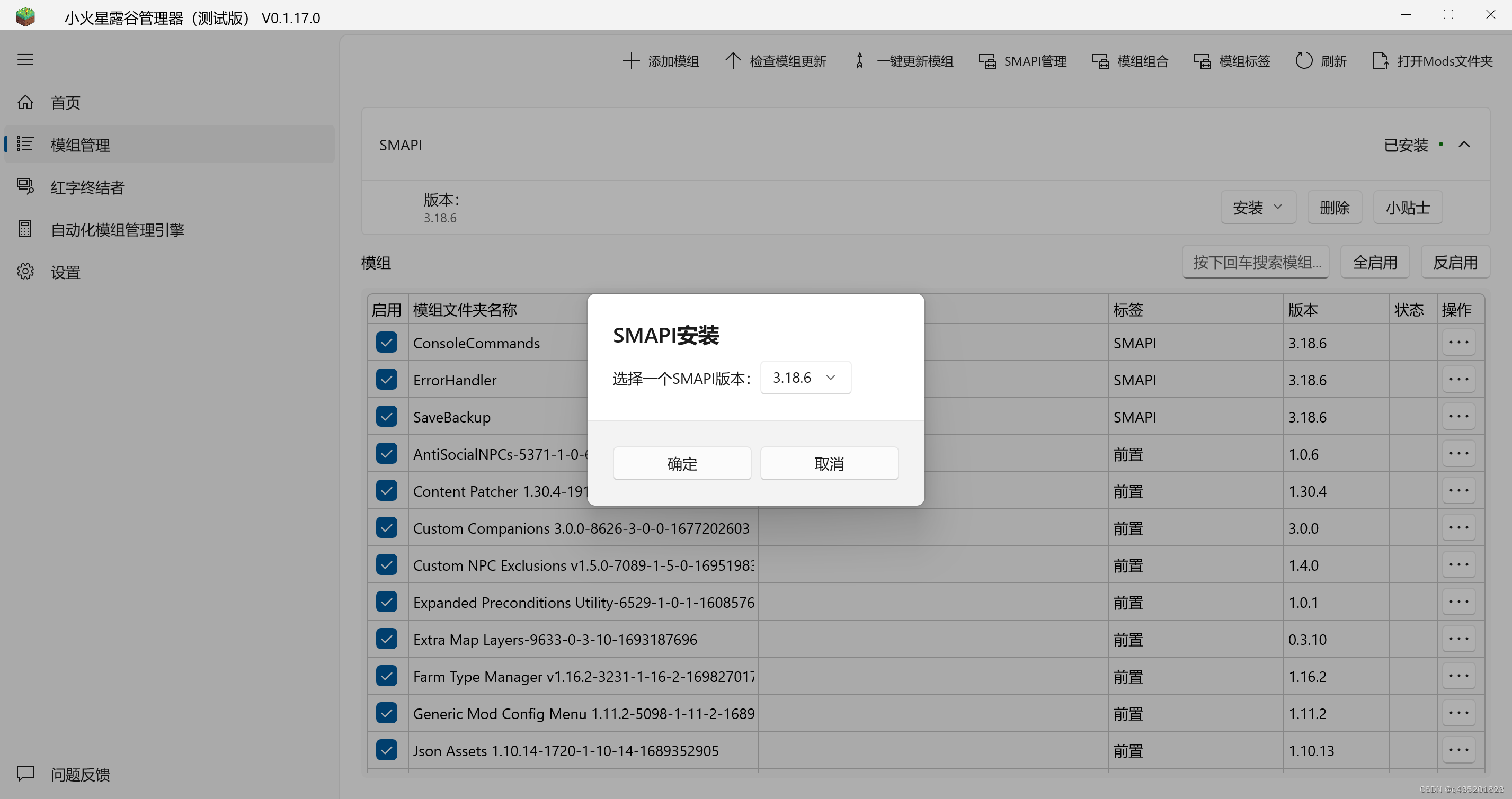Click the 状态 column header

point(1412,309)
